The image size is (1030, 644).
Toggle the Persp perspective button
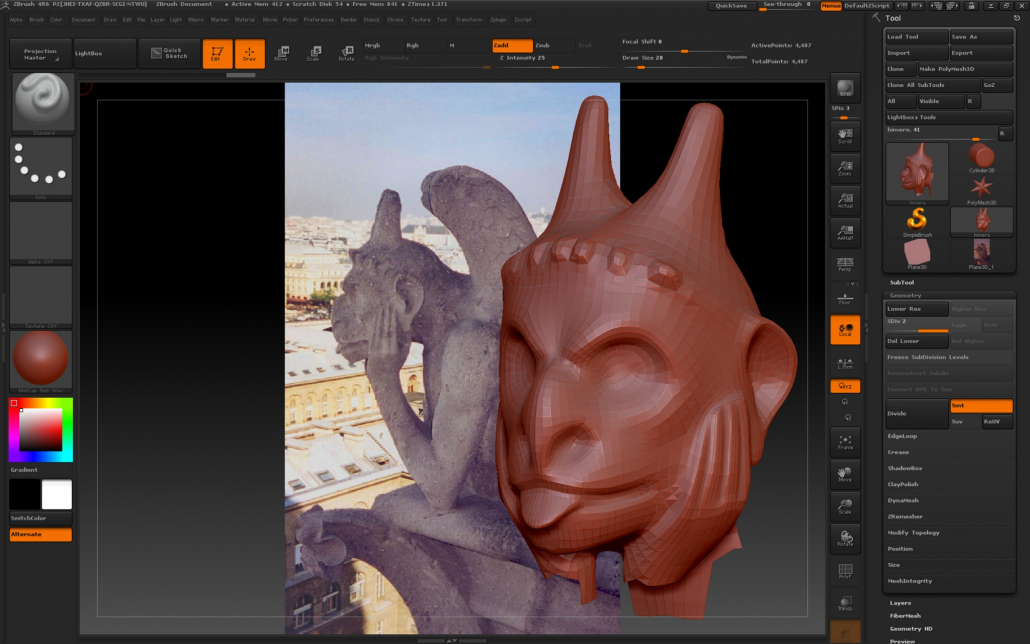(845, 264)
